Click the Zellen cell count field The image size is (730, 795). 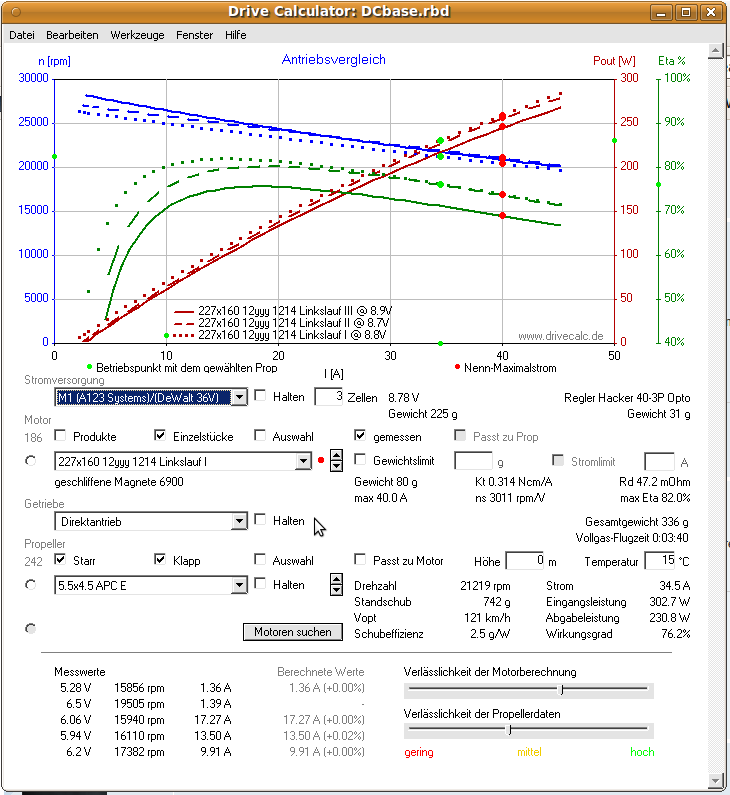click(x=328, y=397)
